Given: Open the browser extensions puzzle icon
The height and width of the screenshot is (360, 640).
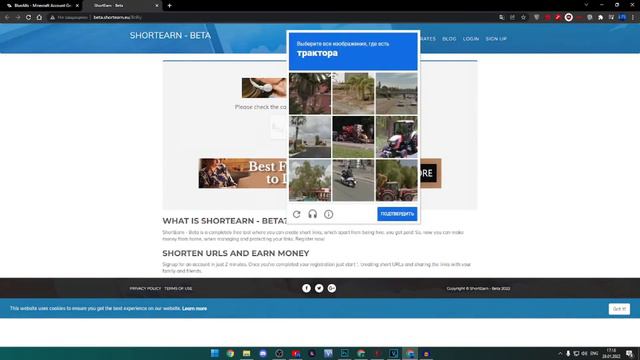Looking at the screenshot, I should (x=600, y=17).
